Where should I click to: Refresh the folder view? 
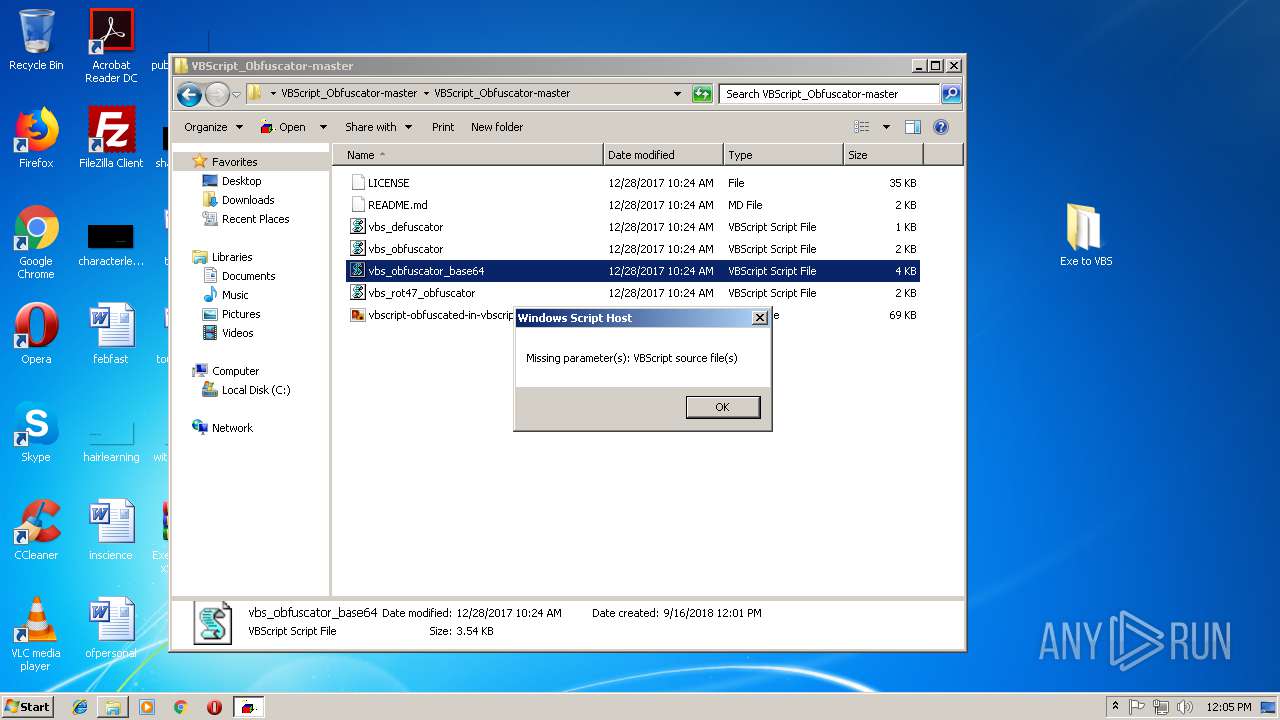pyautogui.click(x=702, y=94)
